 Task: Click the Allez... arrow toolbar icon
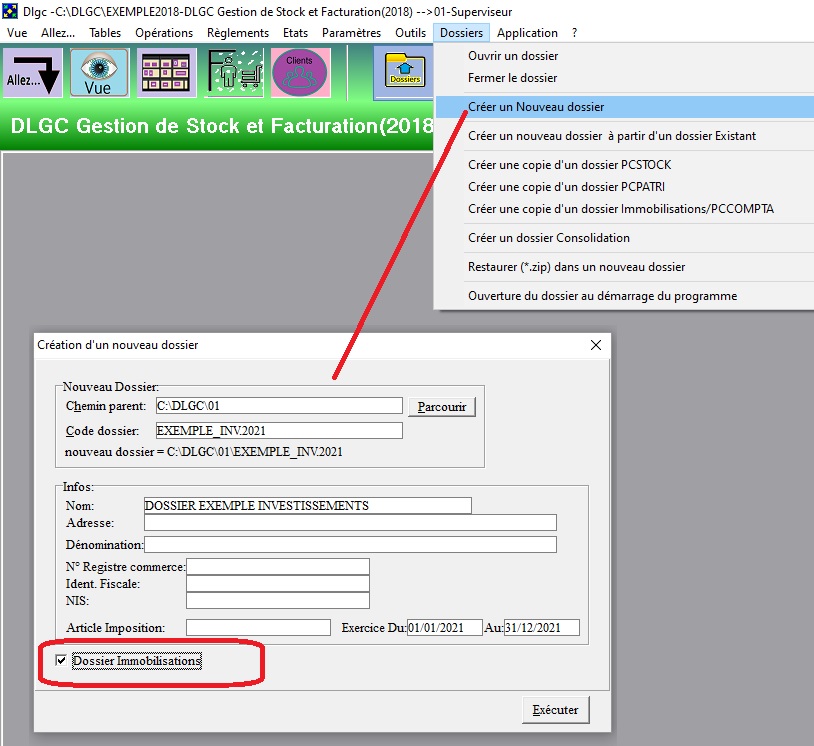33,72
